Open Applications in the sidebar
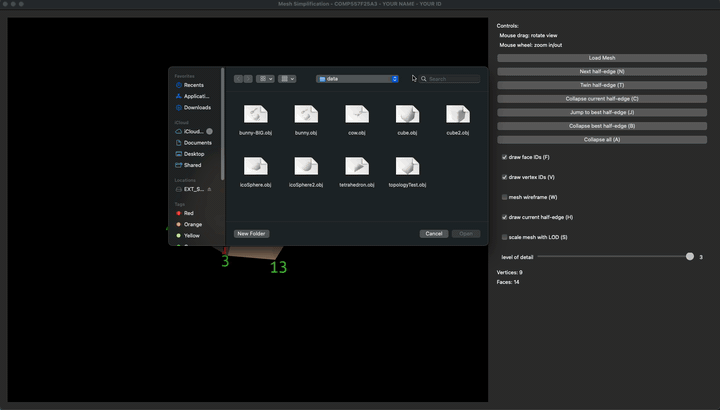This screenshot has height=410, width=720. [193, 96]
